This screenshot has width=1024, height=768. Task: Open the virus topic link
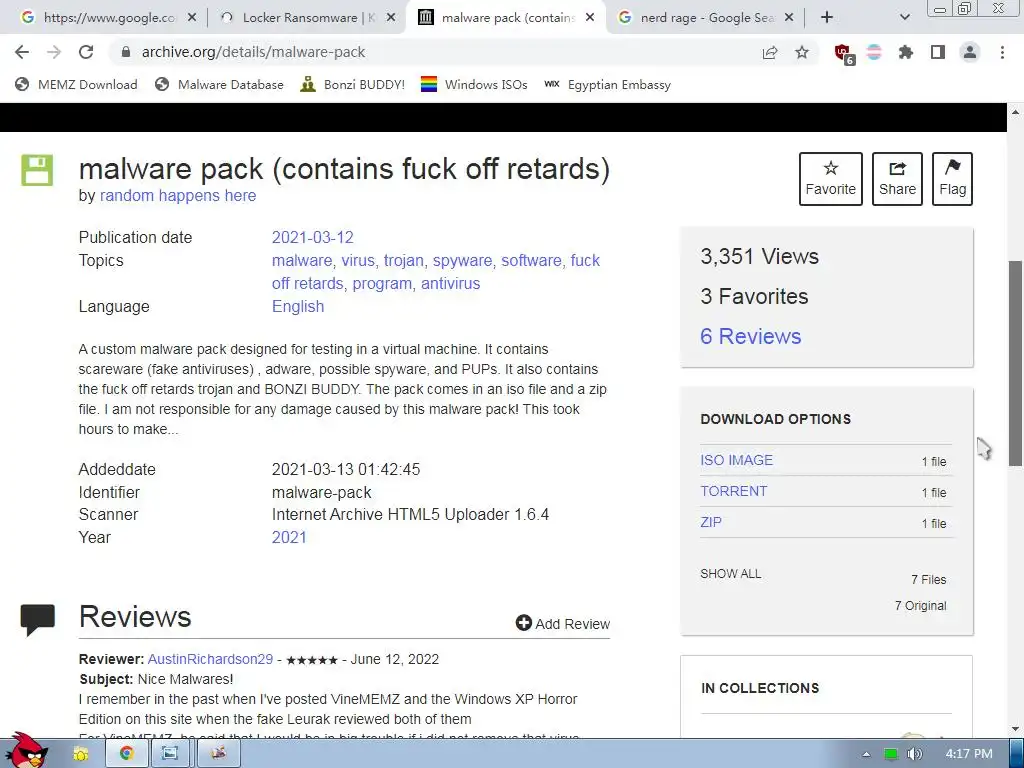(358, 261)
